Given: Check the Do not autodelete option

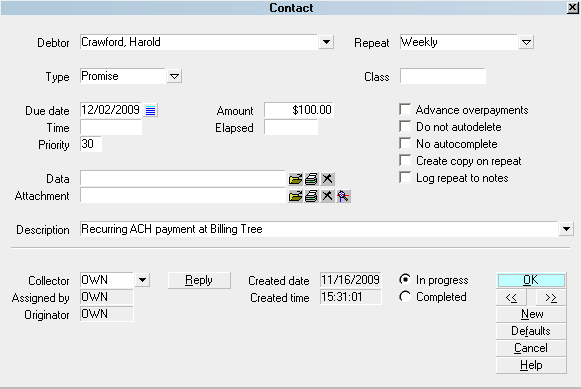Looking at the screenshot, I should pyautogui.click(x=405, y=126).
